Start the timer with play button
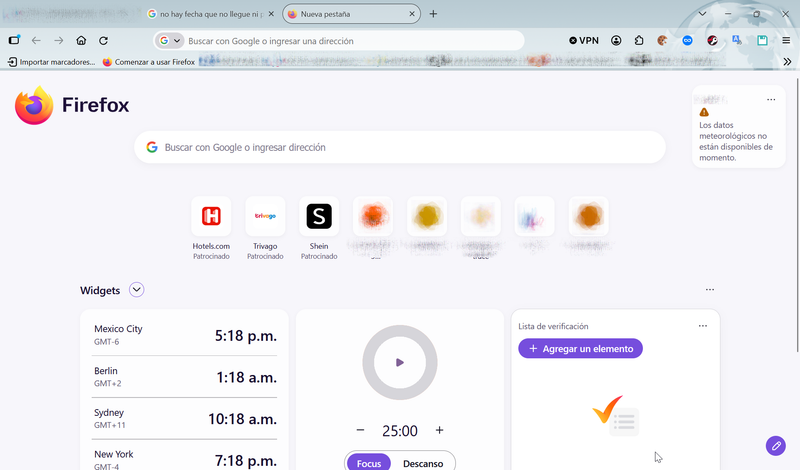This screenshot has width=800, height=470. (x=400, y=363)
